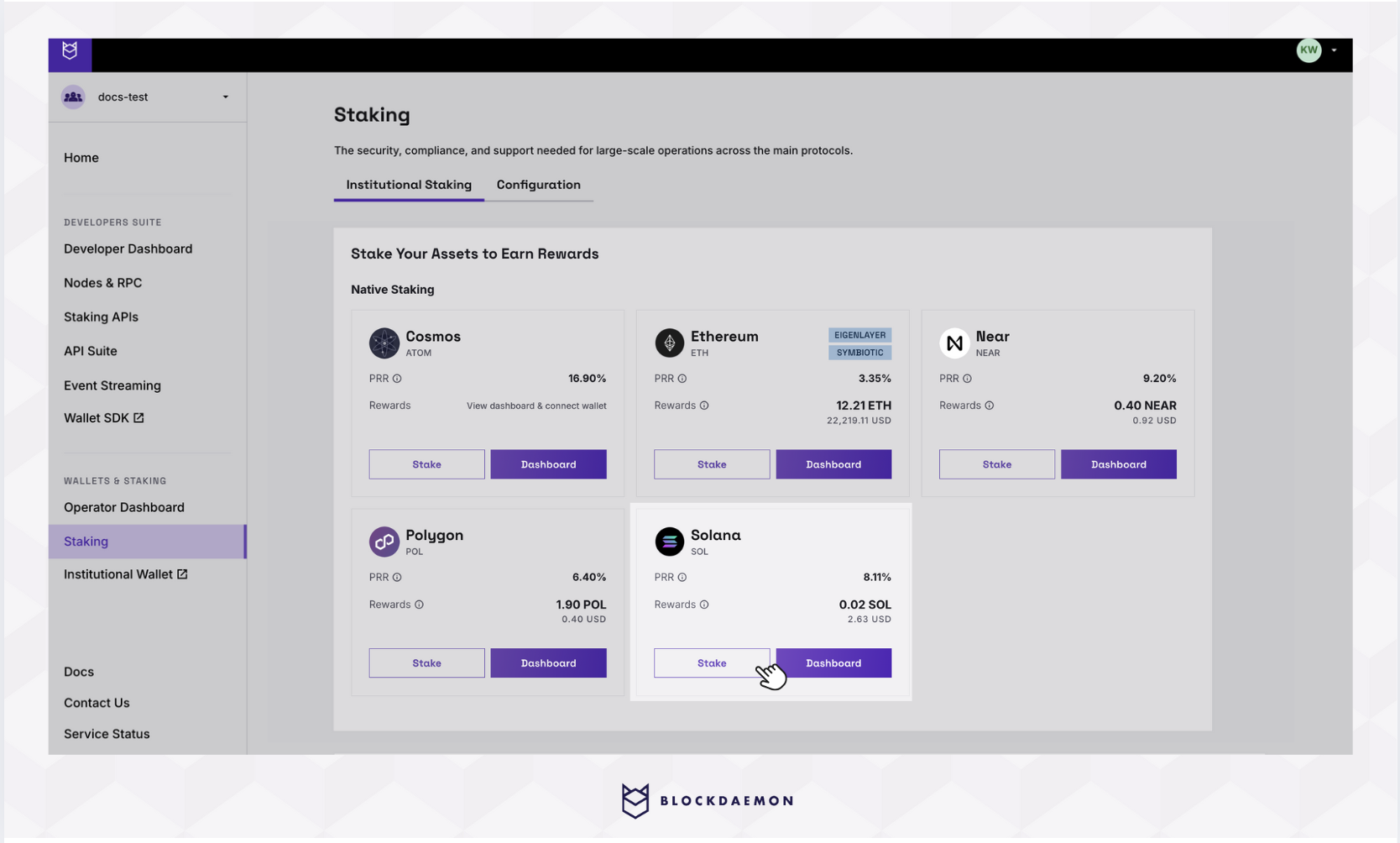Show PRR info for Cosmos
The height and width of the screenshot is (843, 1400).
tap(397, 379)
